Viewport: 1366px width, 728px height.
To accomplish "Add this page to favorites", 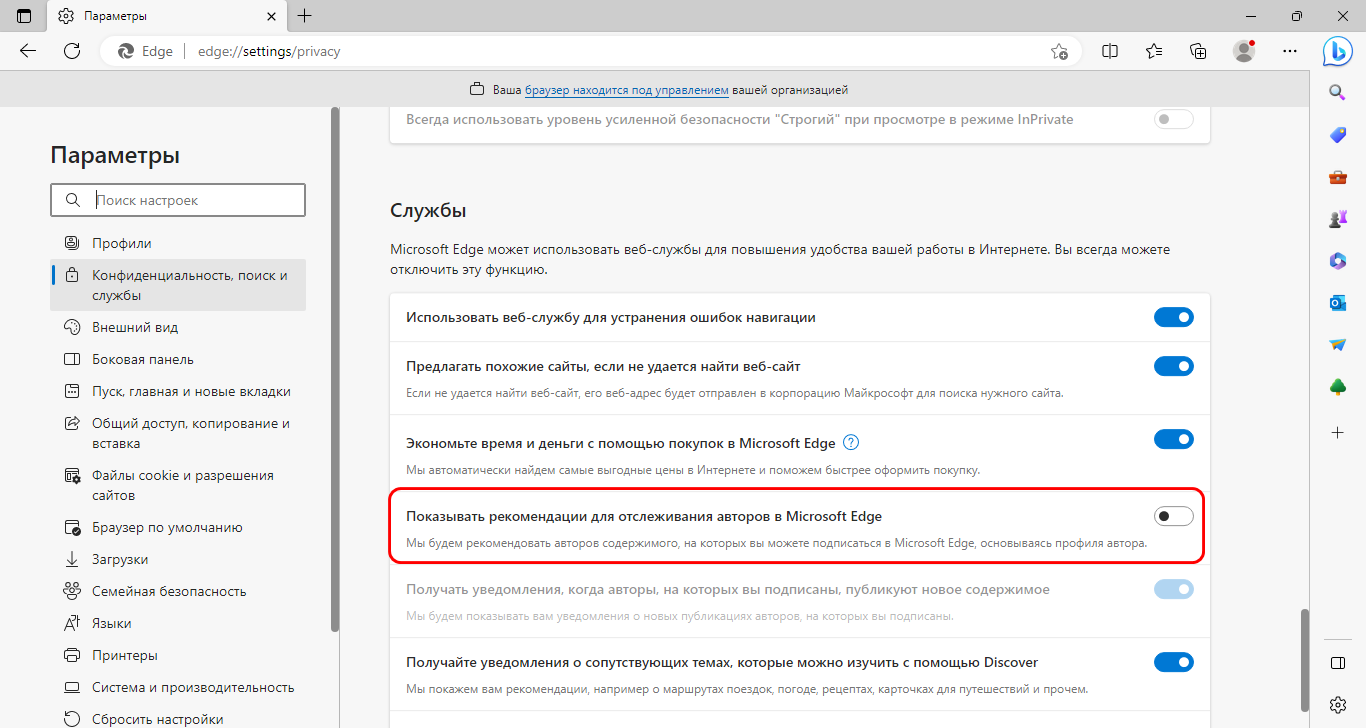I will pos(1059,51).
